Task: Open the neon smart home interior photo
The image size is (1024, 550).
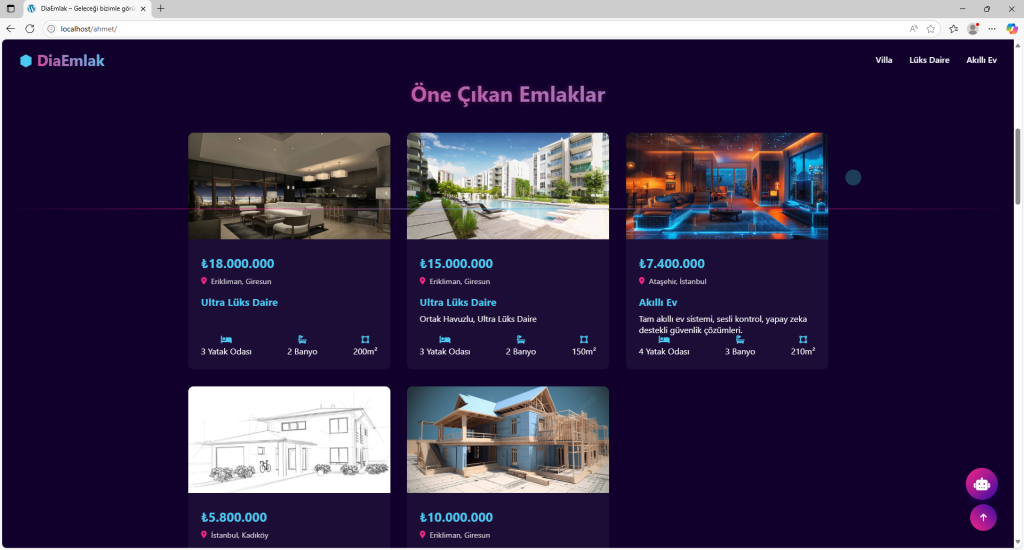Action: [x=727, y=186]
